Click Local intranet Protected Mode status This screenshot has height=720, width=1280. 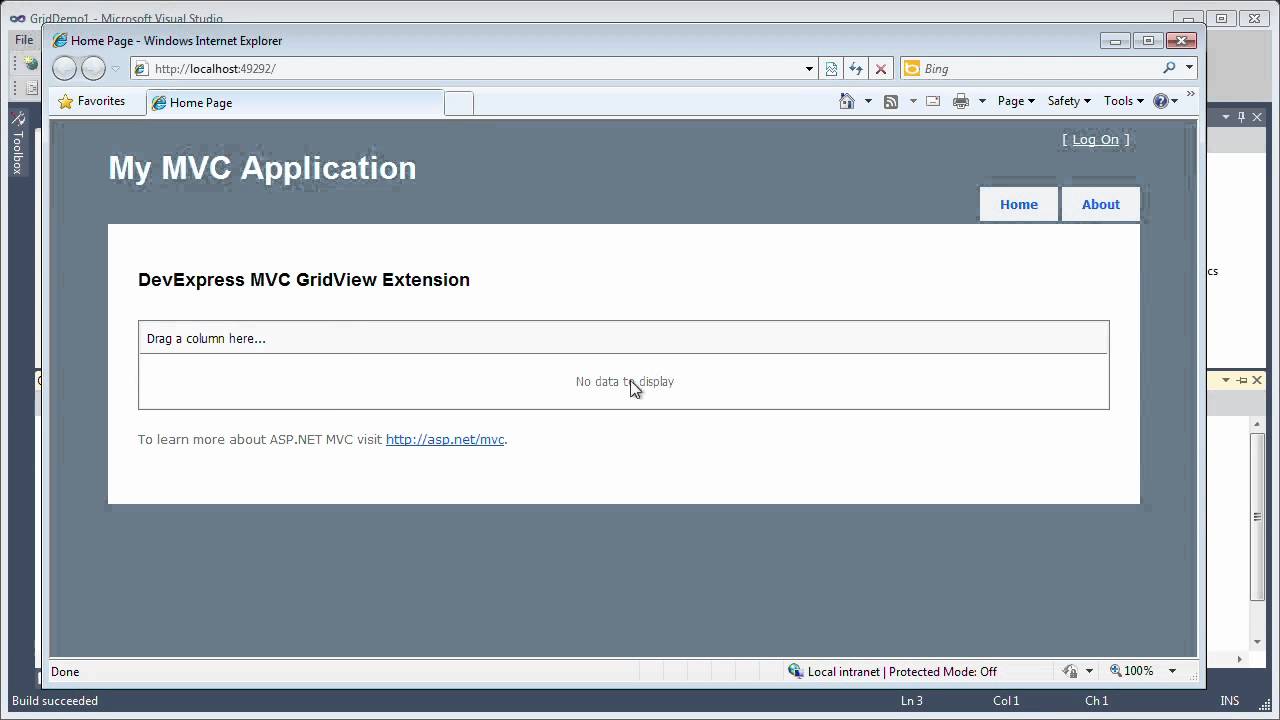tap(902, 671)
